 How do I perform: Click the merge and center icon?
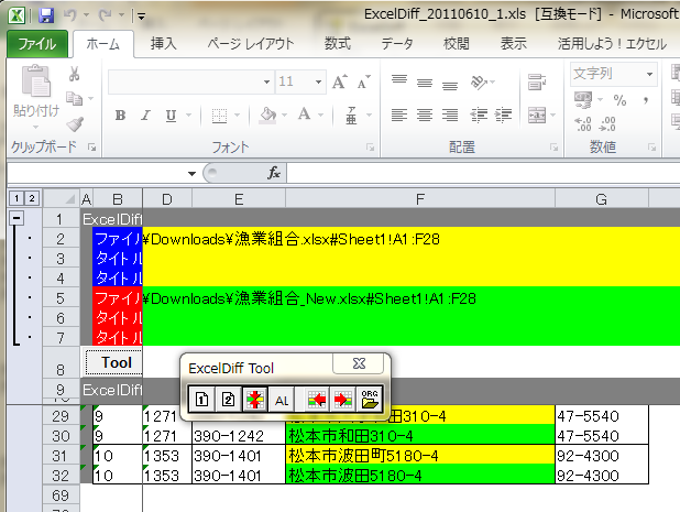click(x=537, y=115)
